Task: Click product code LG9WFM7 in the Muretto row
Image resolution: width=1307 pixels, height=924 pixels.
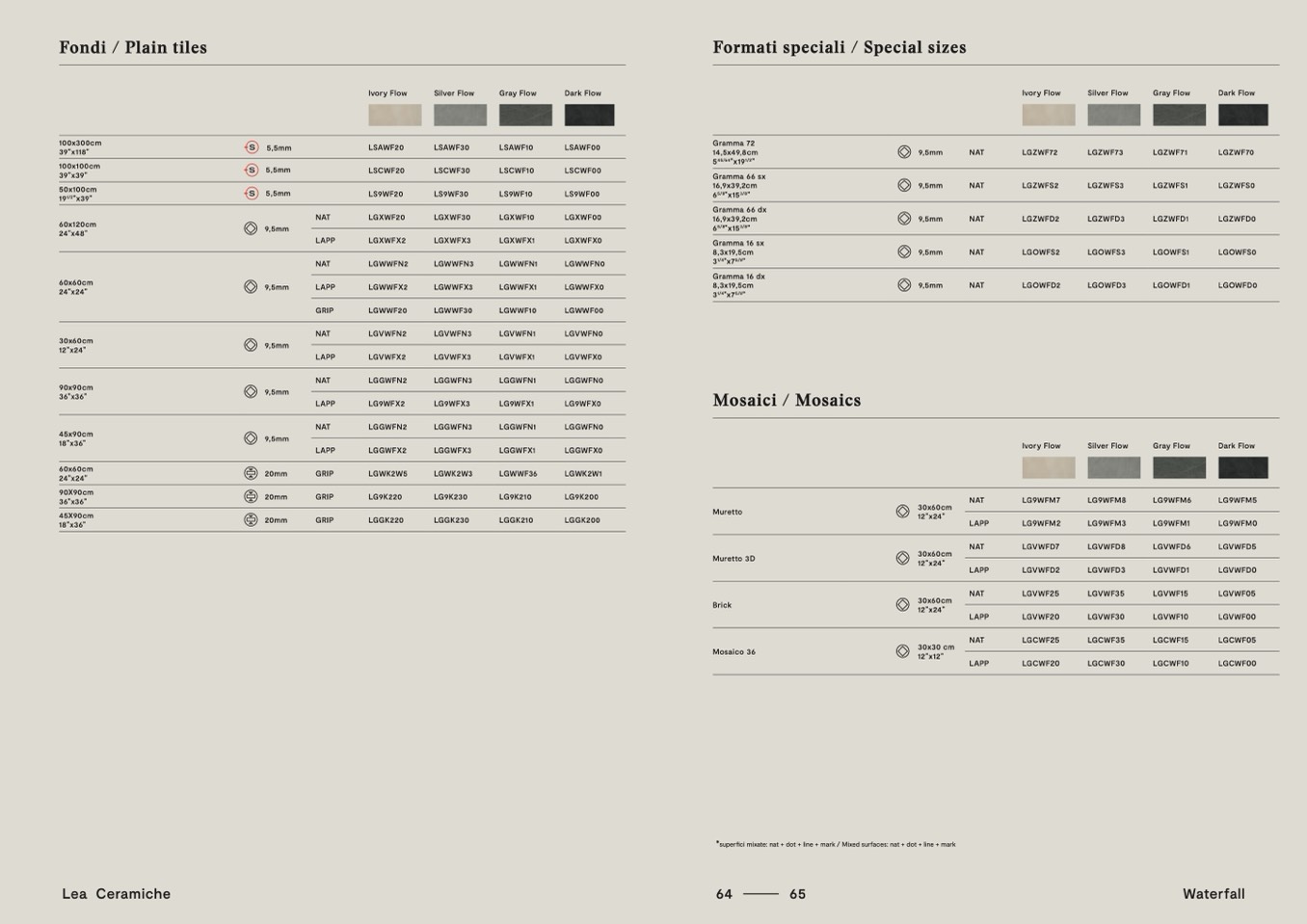Action: point(1041,500)
